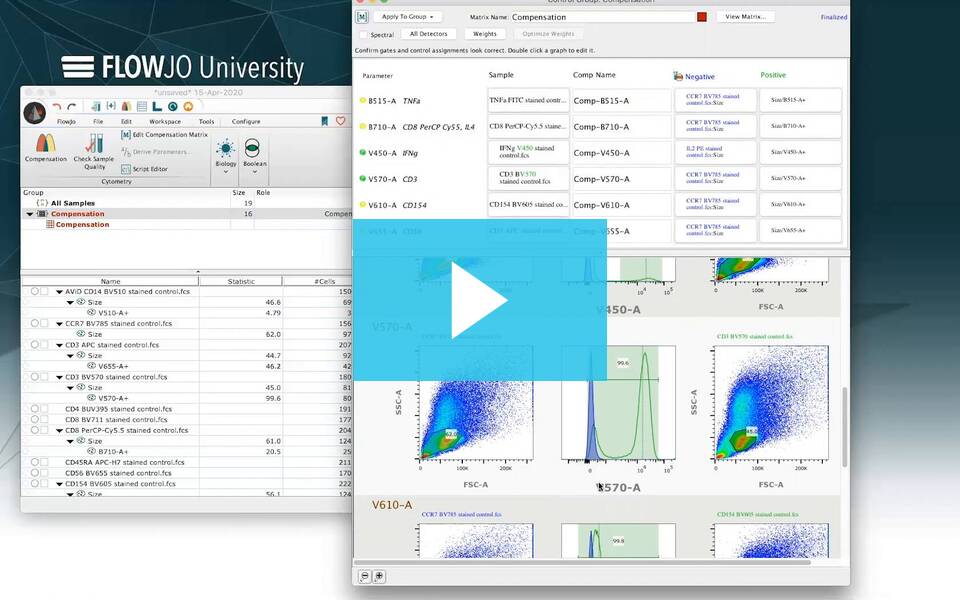Image resolution: width=960 pixels, height=600 pixels.
Task: Click the add-samples icon in quick toolbar
Action: pos(96,107)
